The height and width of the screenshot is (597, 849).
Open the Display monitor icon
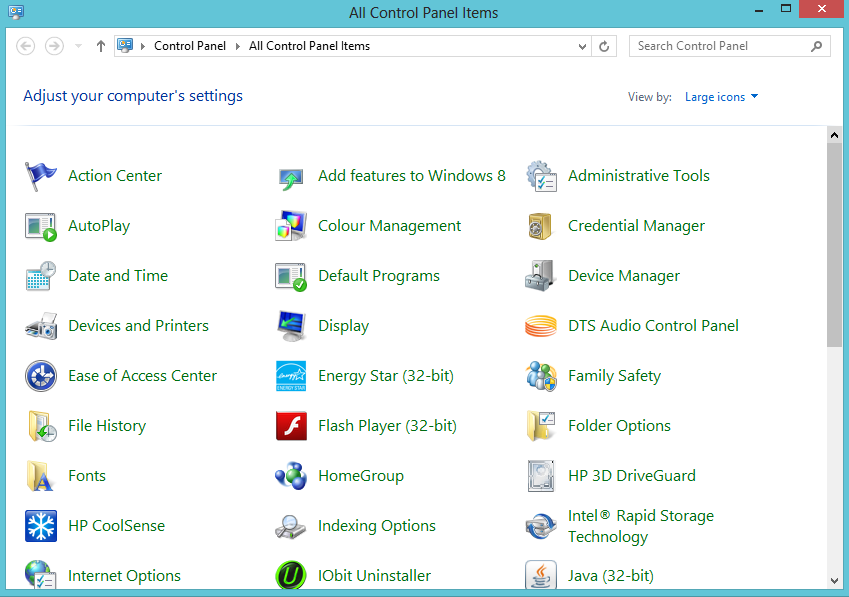(x=291, y=326)
